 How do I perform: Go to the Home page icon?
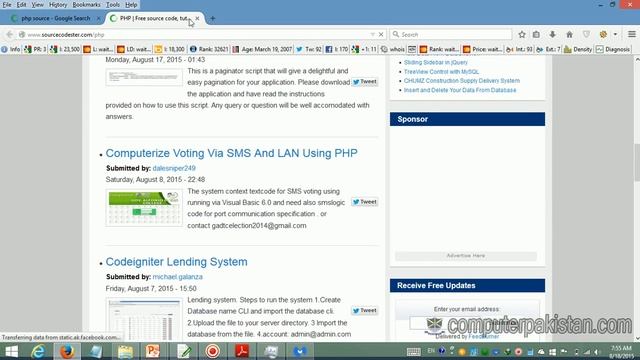tap(569, 35)
